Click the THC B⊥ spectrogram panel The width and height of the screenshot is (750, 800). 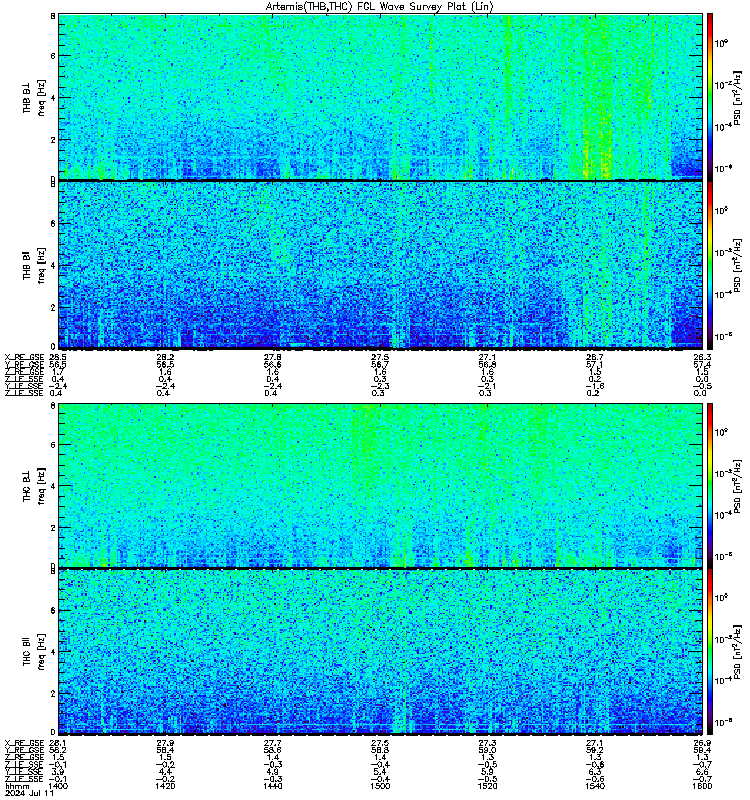[x=380, y=485]
